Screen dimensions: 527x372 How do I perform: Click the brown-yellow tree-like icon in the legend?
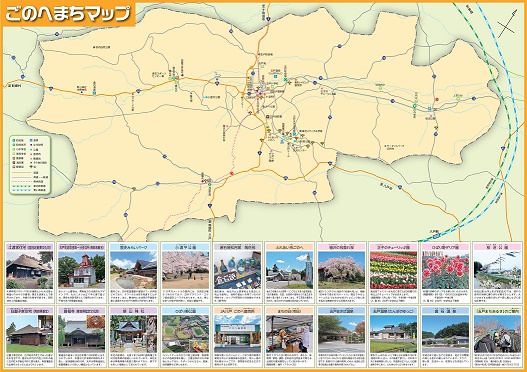point(31,167)
